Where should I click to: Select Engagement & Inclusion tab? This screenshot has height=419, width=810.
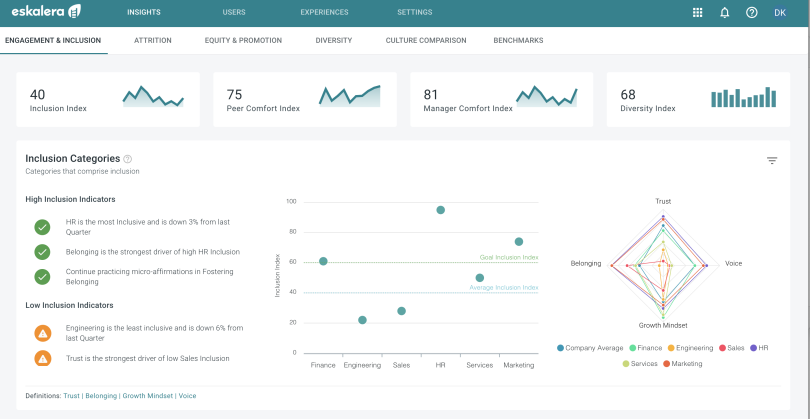[x=53, y=40]
